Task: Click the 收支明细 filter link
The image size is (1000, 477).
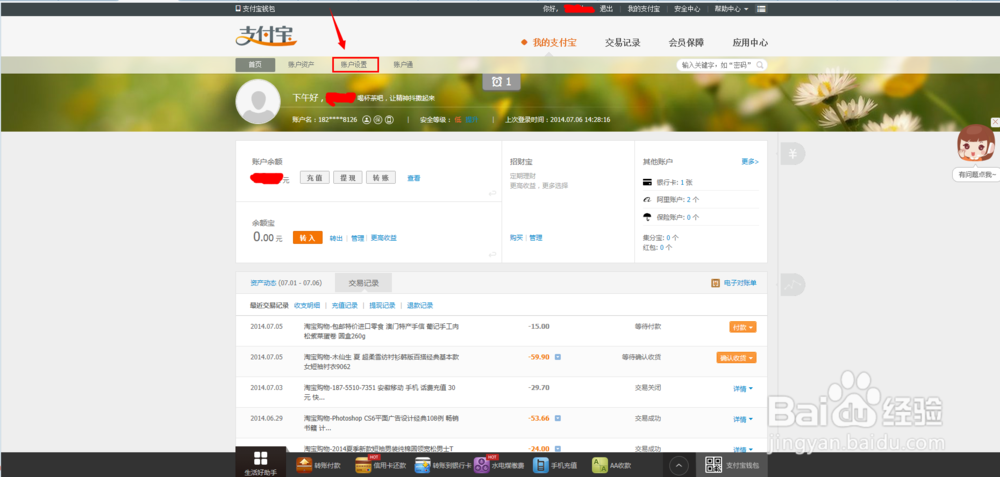Action: [x=307, y=305]
